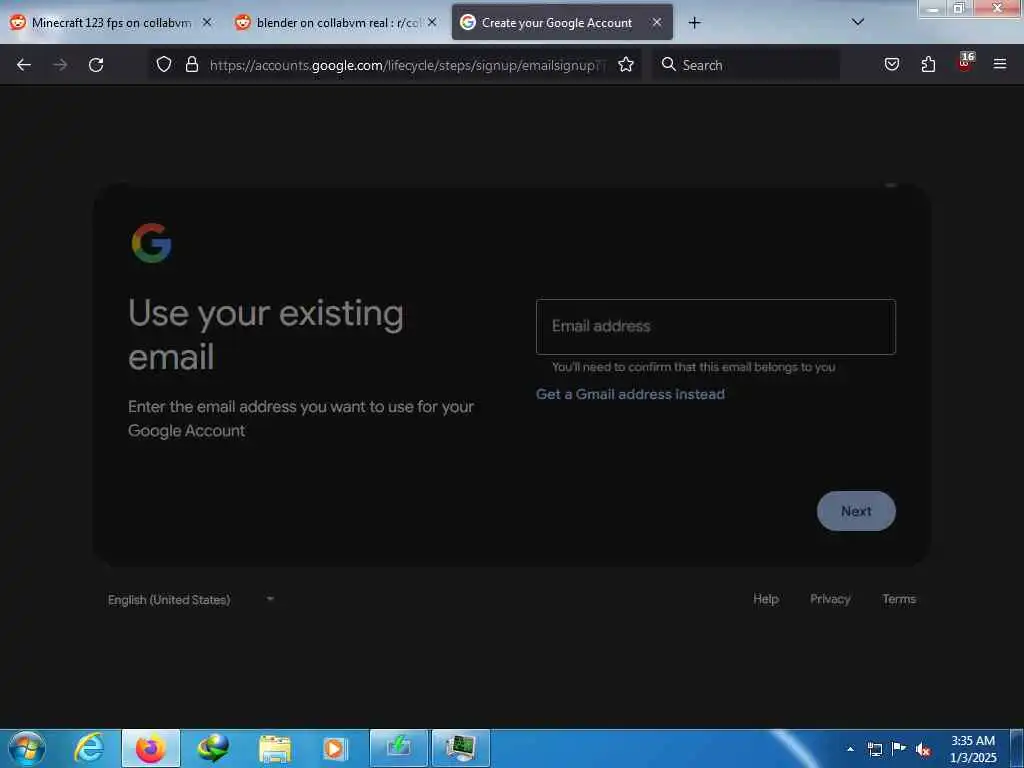Launch Internet Explorer from taskbar
This screenshot has width=1024, height=768.
click(89, 748)
